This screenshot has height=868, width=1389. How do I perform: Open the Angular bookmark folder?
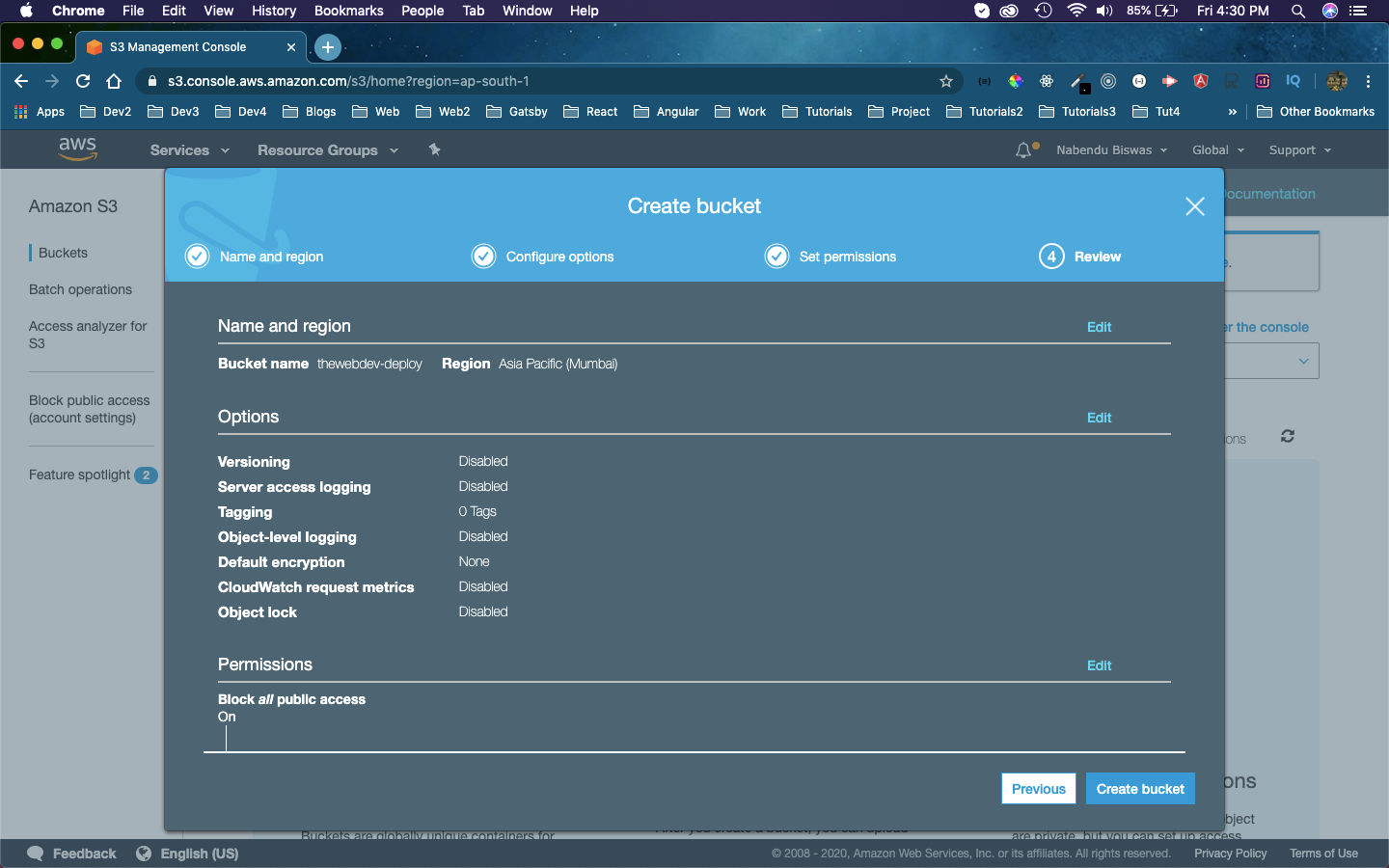[x=667, y=112]
